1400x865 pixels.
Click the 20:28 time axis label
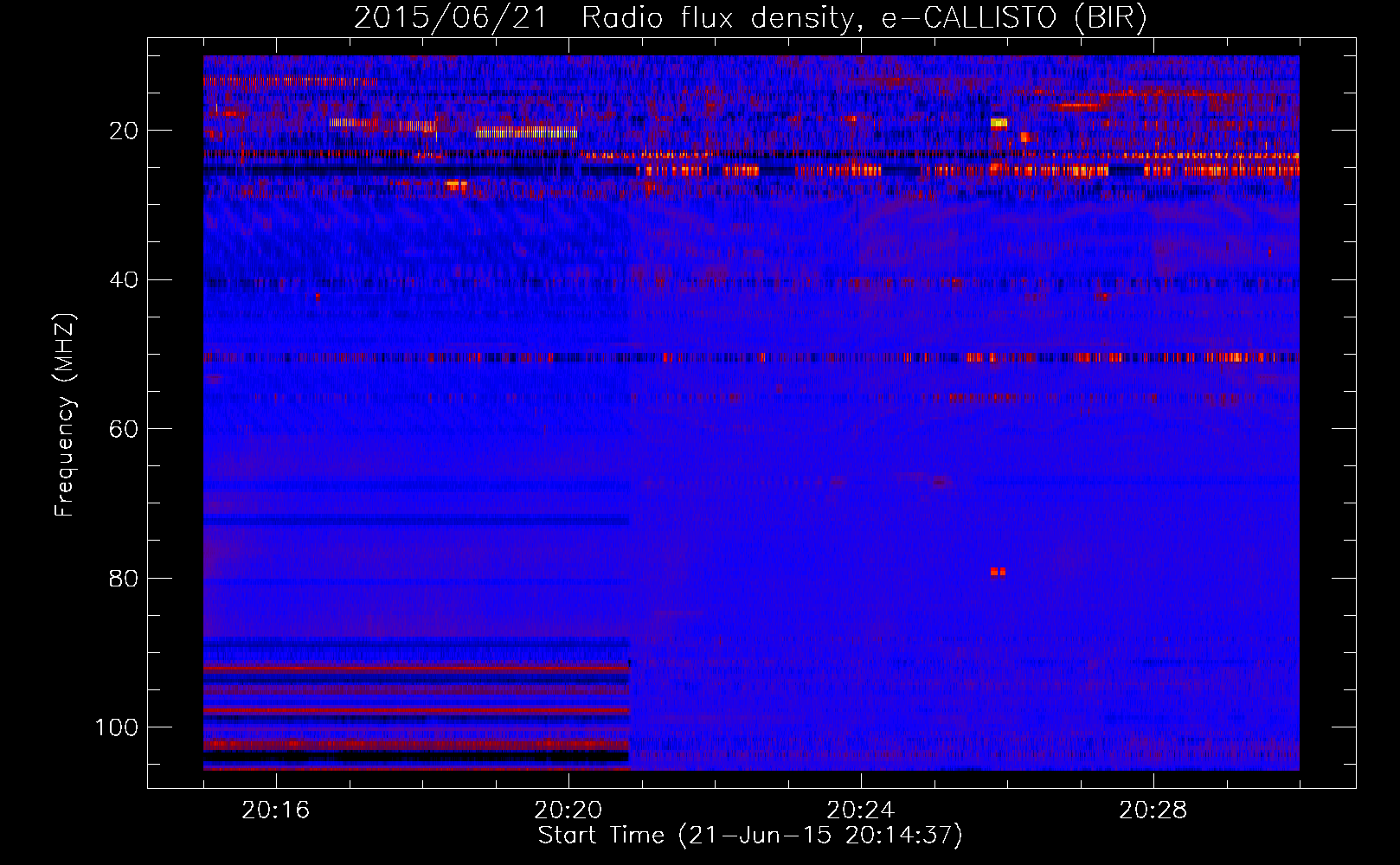tap(1153, 811)
